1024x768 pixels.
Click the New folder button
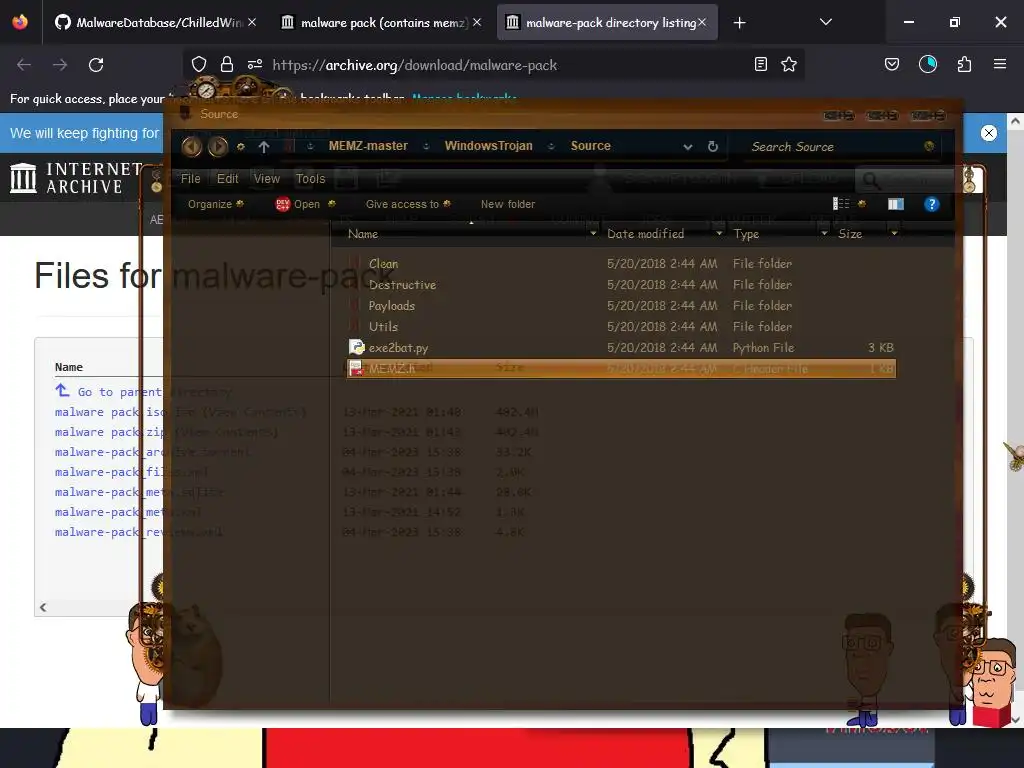pos(507,204)
